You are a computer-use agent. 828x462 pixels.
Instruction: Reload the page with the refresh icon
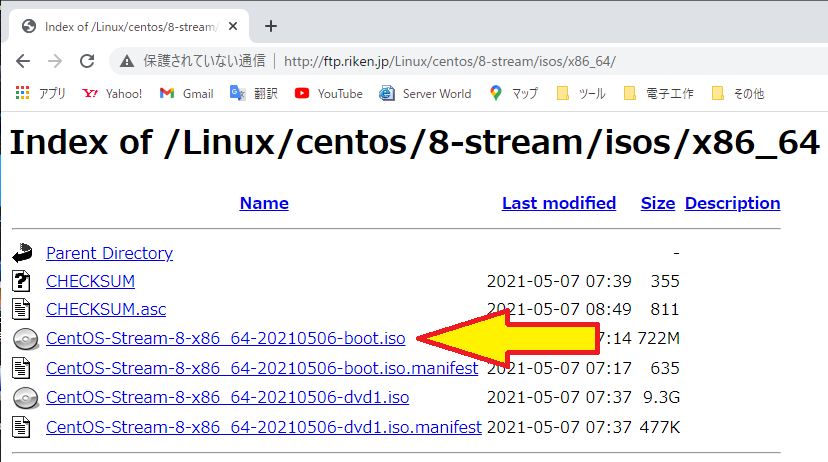pos(87,61)
